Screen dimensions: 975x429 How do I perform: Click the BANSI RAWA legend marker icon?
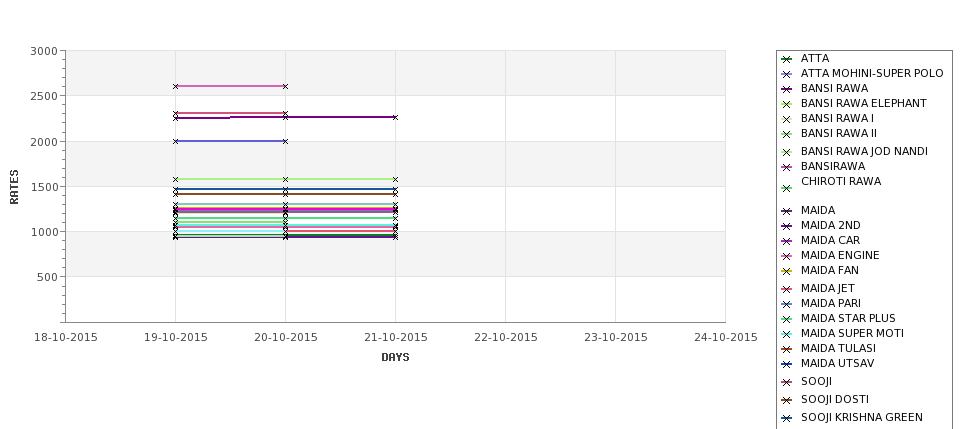click(787, 90)
